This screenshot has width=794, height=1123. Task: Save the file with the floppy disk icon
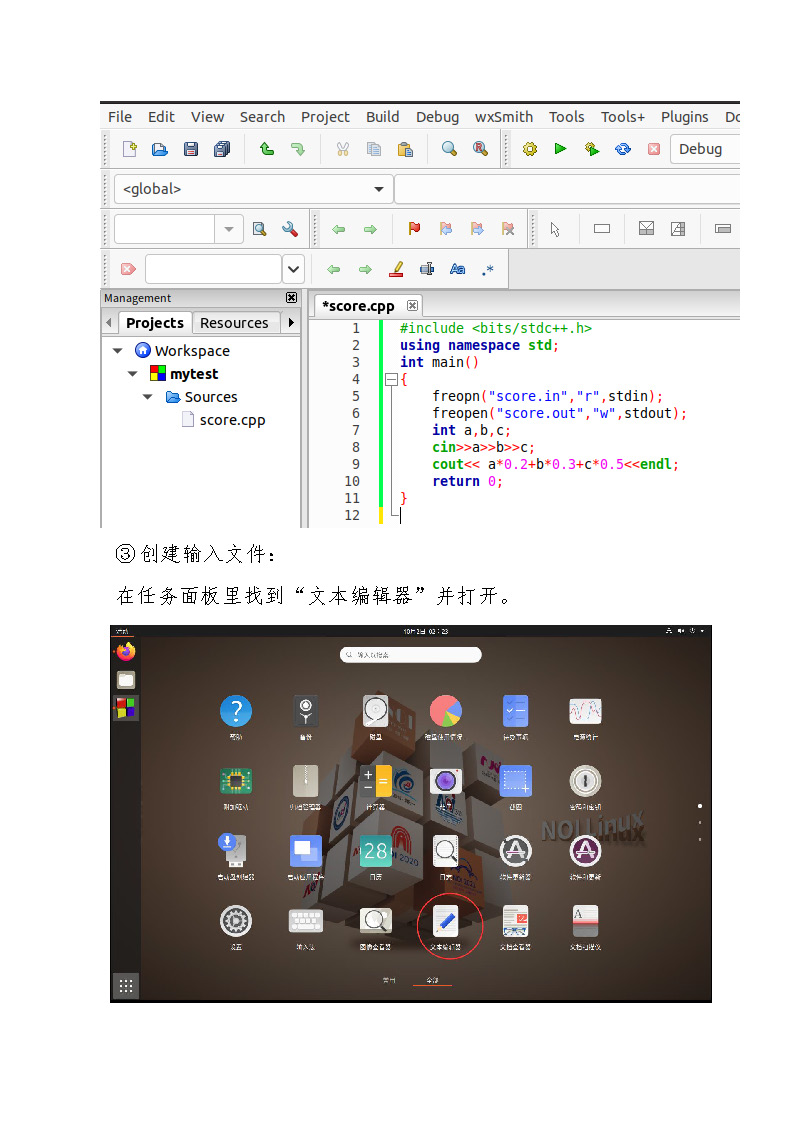[190, 149]
